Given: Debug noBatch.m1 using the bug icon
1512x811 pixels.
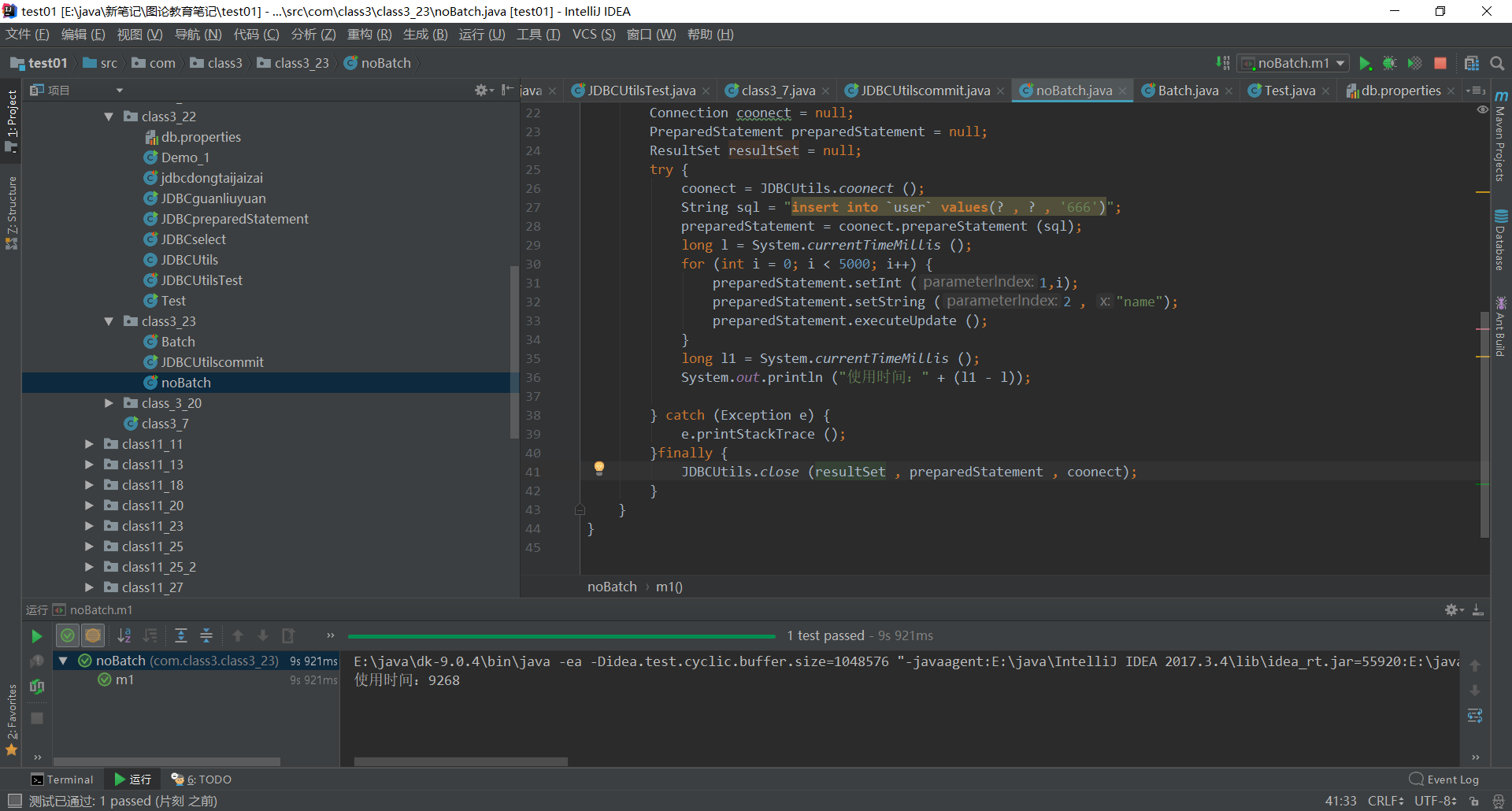Looking at the screenshot, I should coord(1390,63).
